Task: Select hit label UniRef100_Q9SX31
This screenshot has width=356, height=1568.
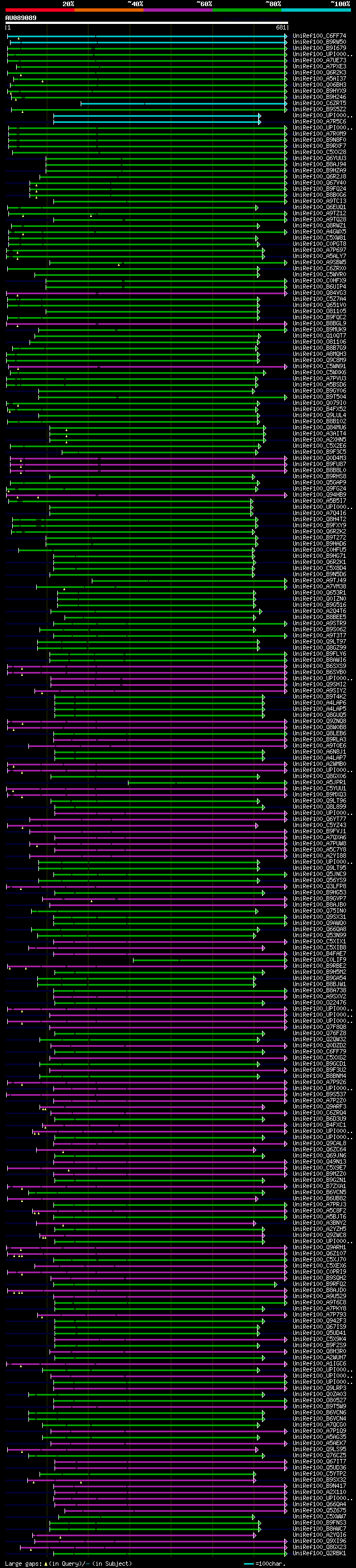Action: pyautogui.click(x=319, y=917)
